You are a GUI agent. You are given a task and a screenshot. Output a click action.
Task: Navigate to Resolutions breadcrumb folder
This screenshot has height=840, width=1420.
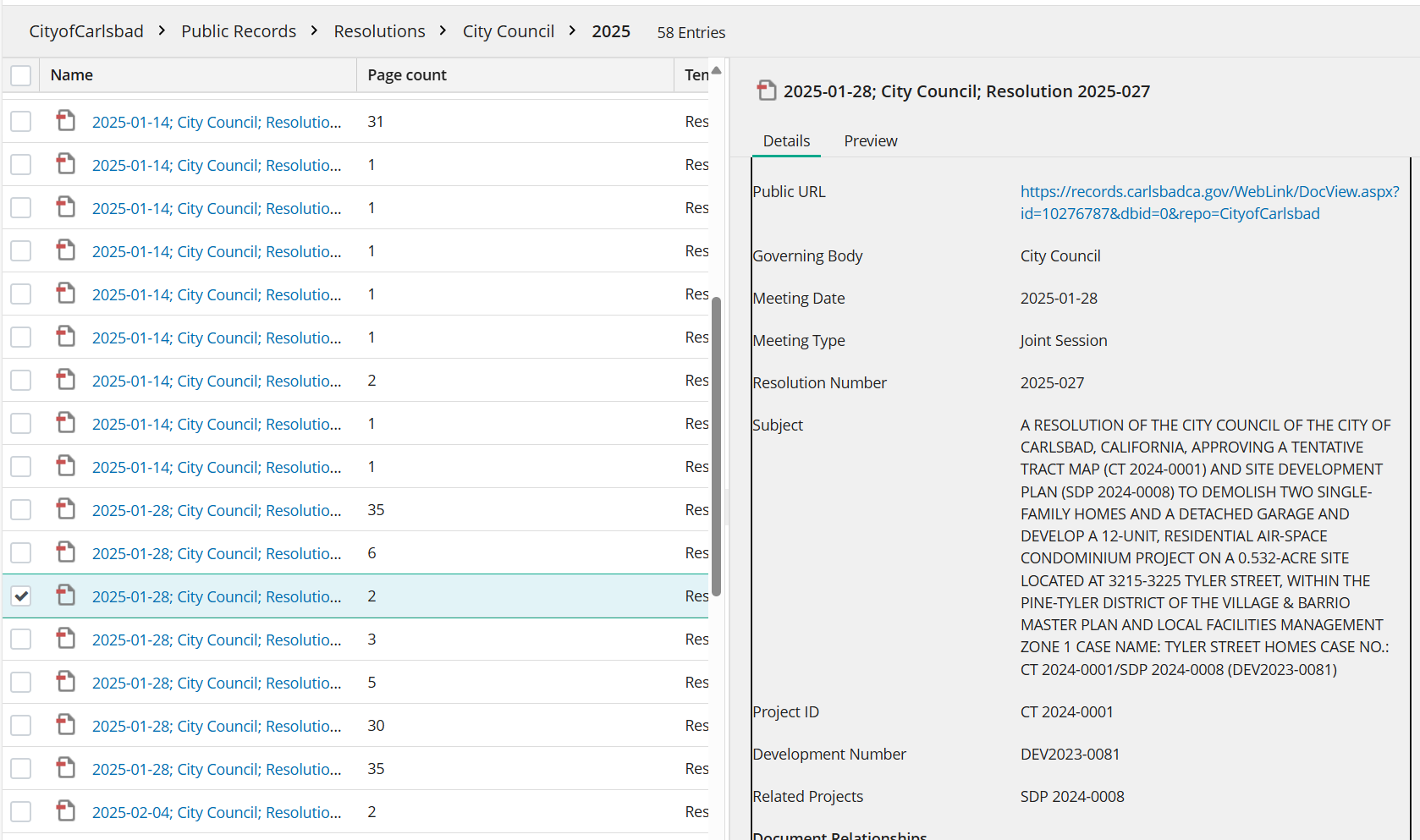pyautogui.click(x=379, y=31)
